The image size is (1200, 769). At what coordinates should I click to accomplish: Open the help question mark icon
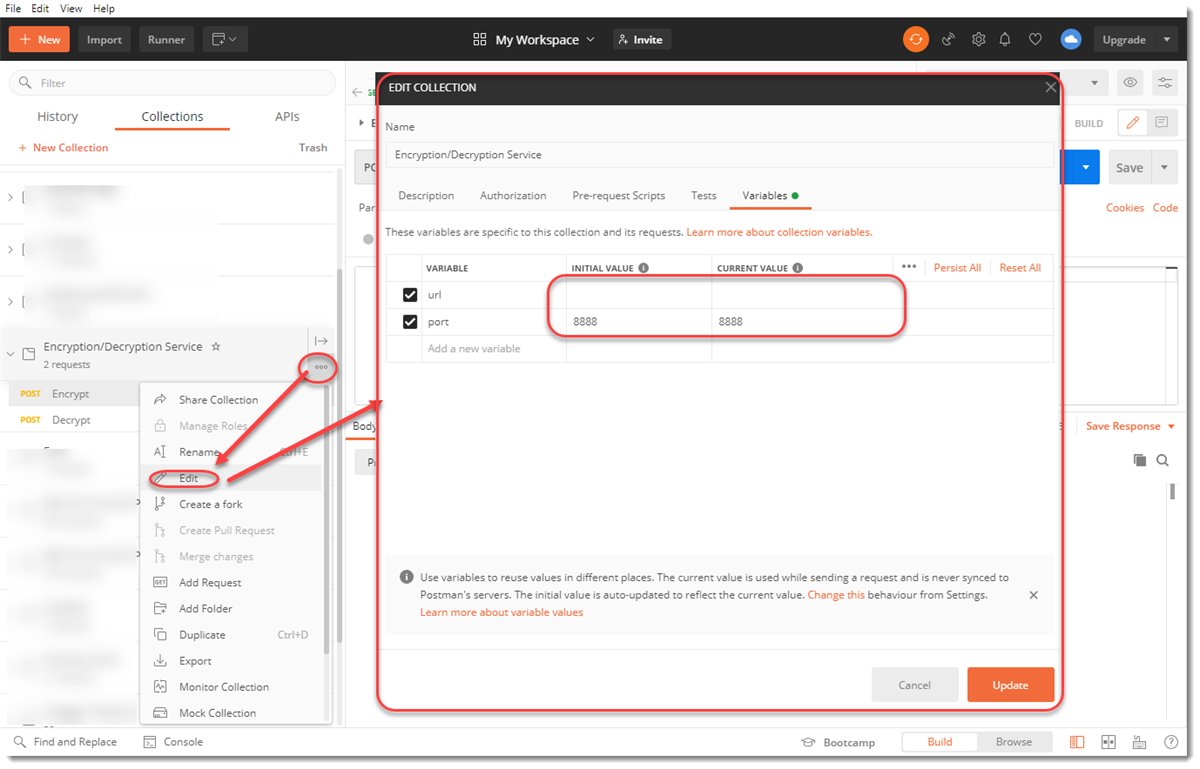1171,742
